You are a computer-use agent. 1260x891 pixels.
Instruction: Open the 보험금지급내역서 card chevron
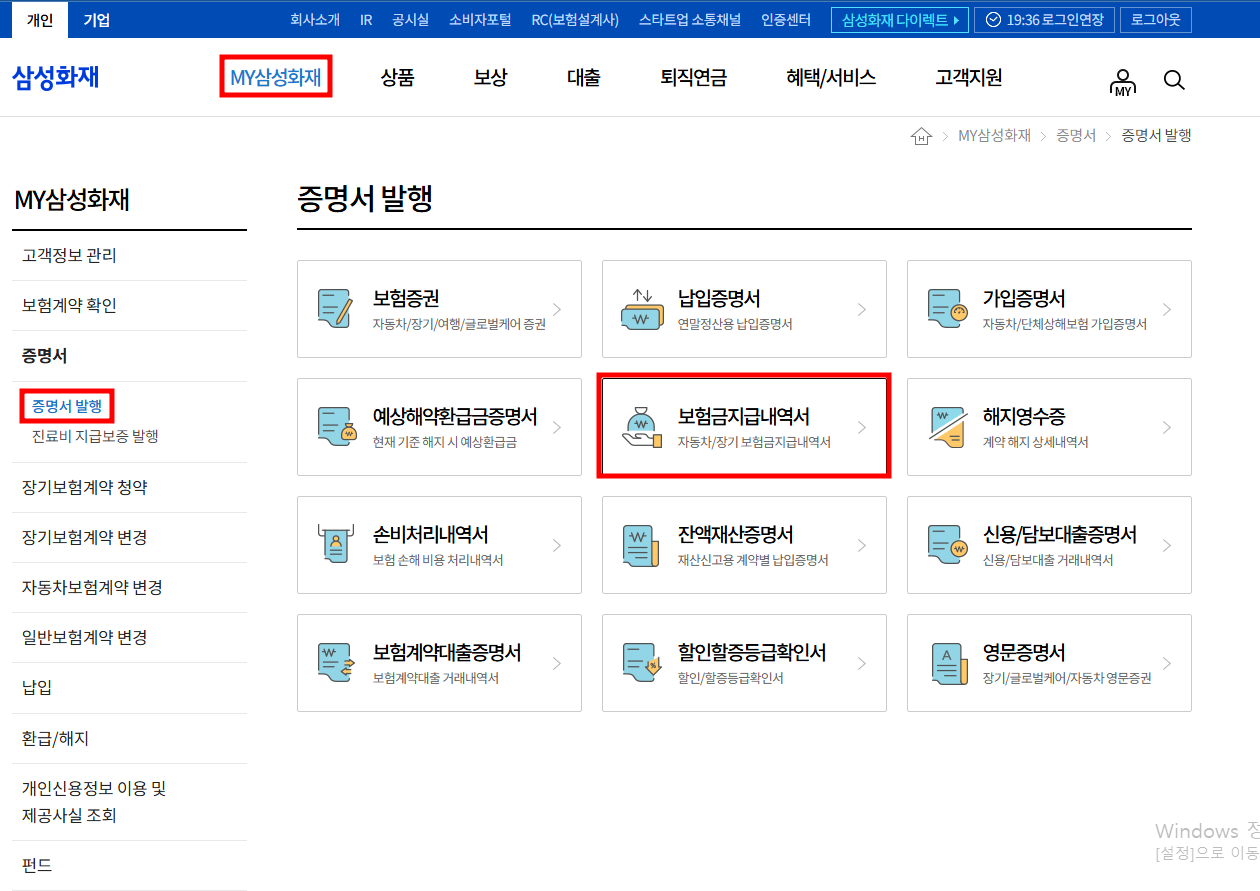(862, 427)
